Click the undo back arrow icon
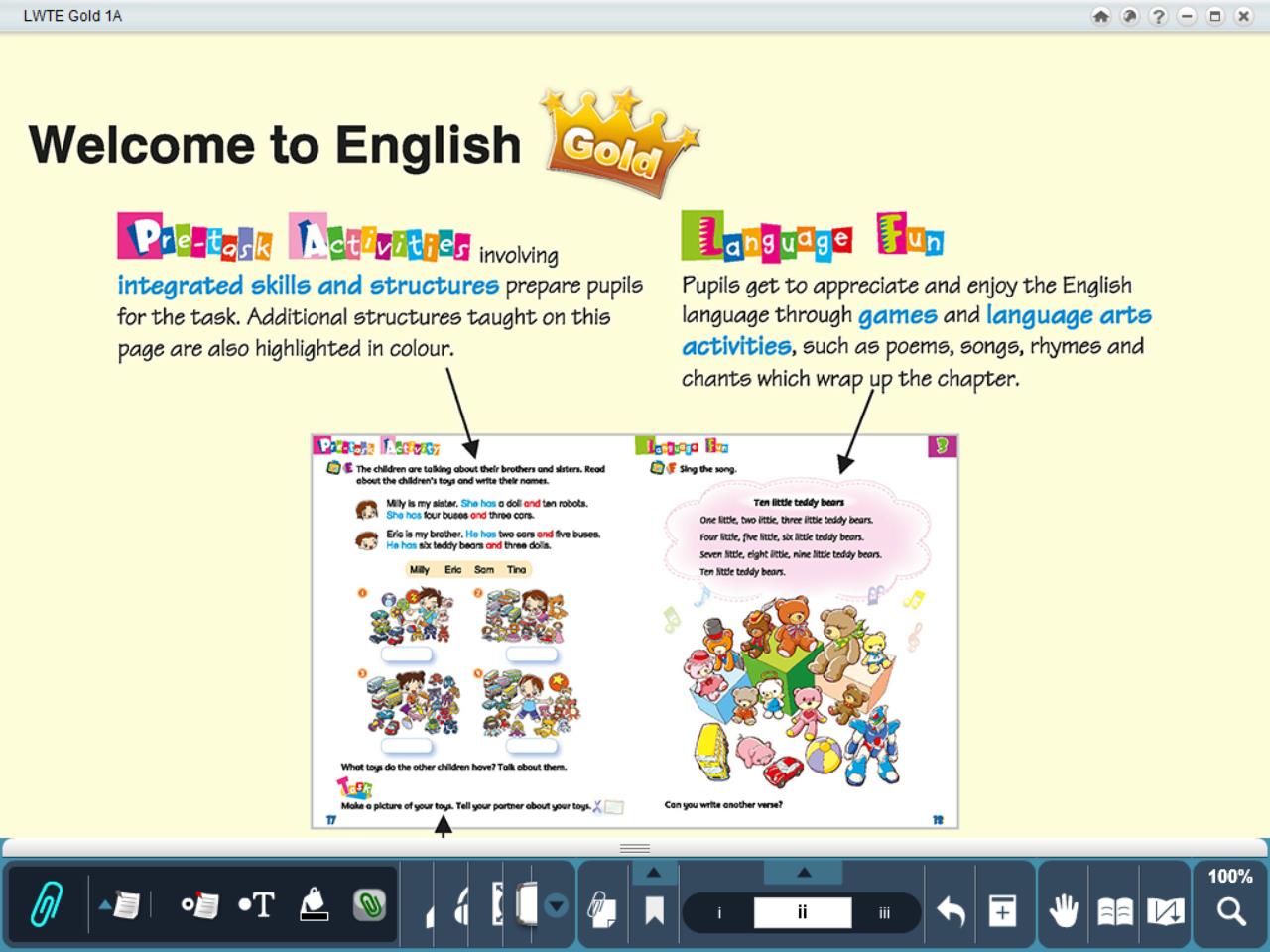Viewport: 1270px width, 952px height. [951, 910]
